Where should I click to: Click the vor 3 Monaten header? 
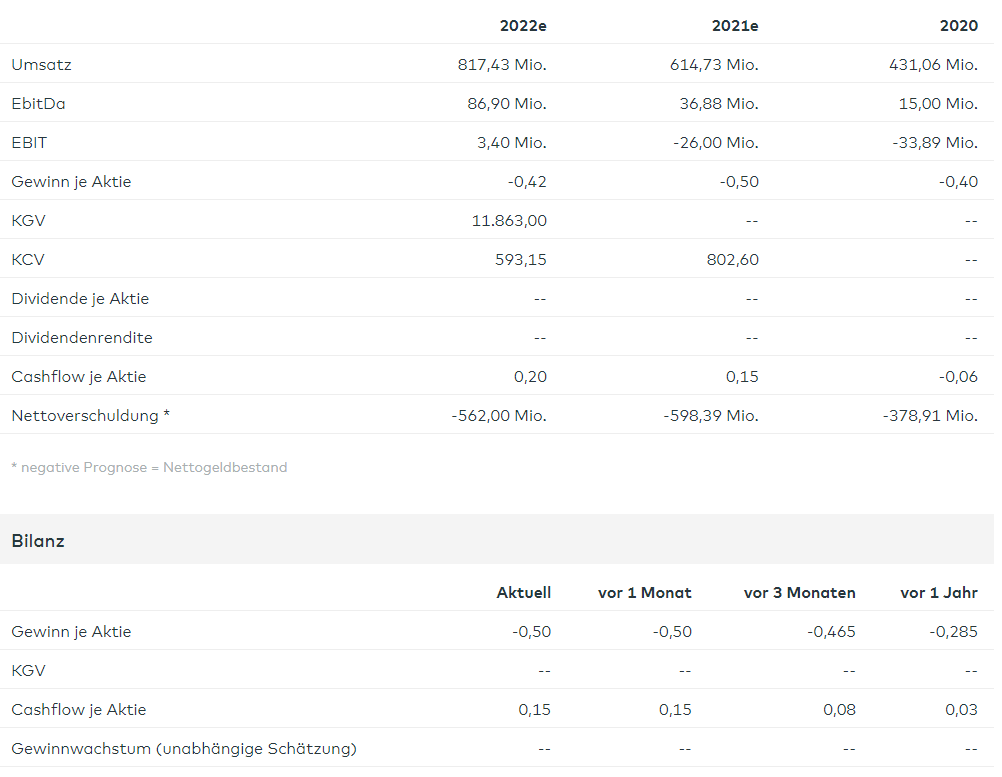click(799, 593)
